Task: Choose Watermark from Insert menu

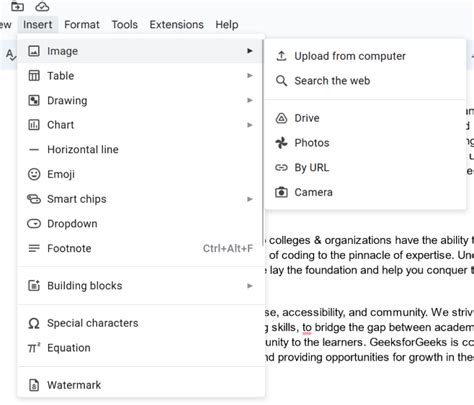Action: [141, 385]
